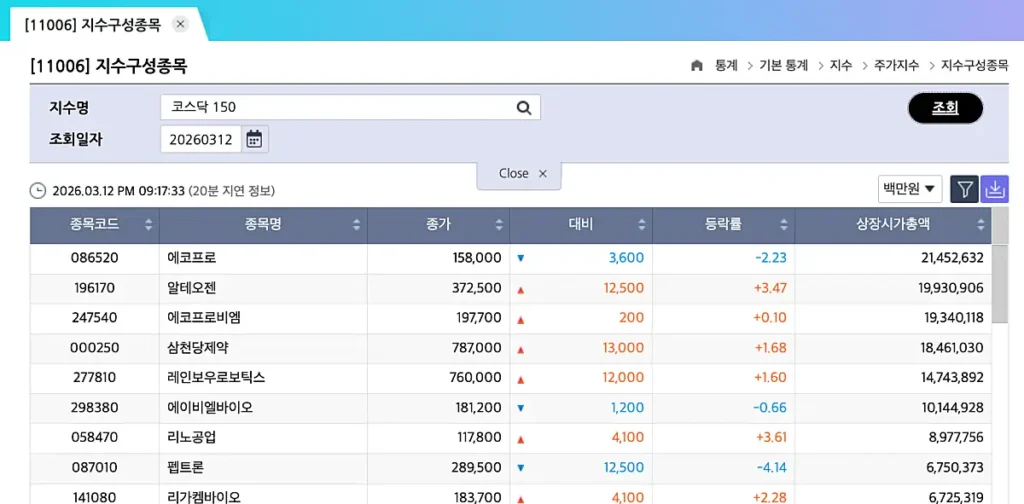The height and width of the screenshot is (504, 1024).
Task: Click stock code 086520
Action: [x=95, y=258]
